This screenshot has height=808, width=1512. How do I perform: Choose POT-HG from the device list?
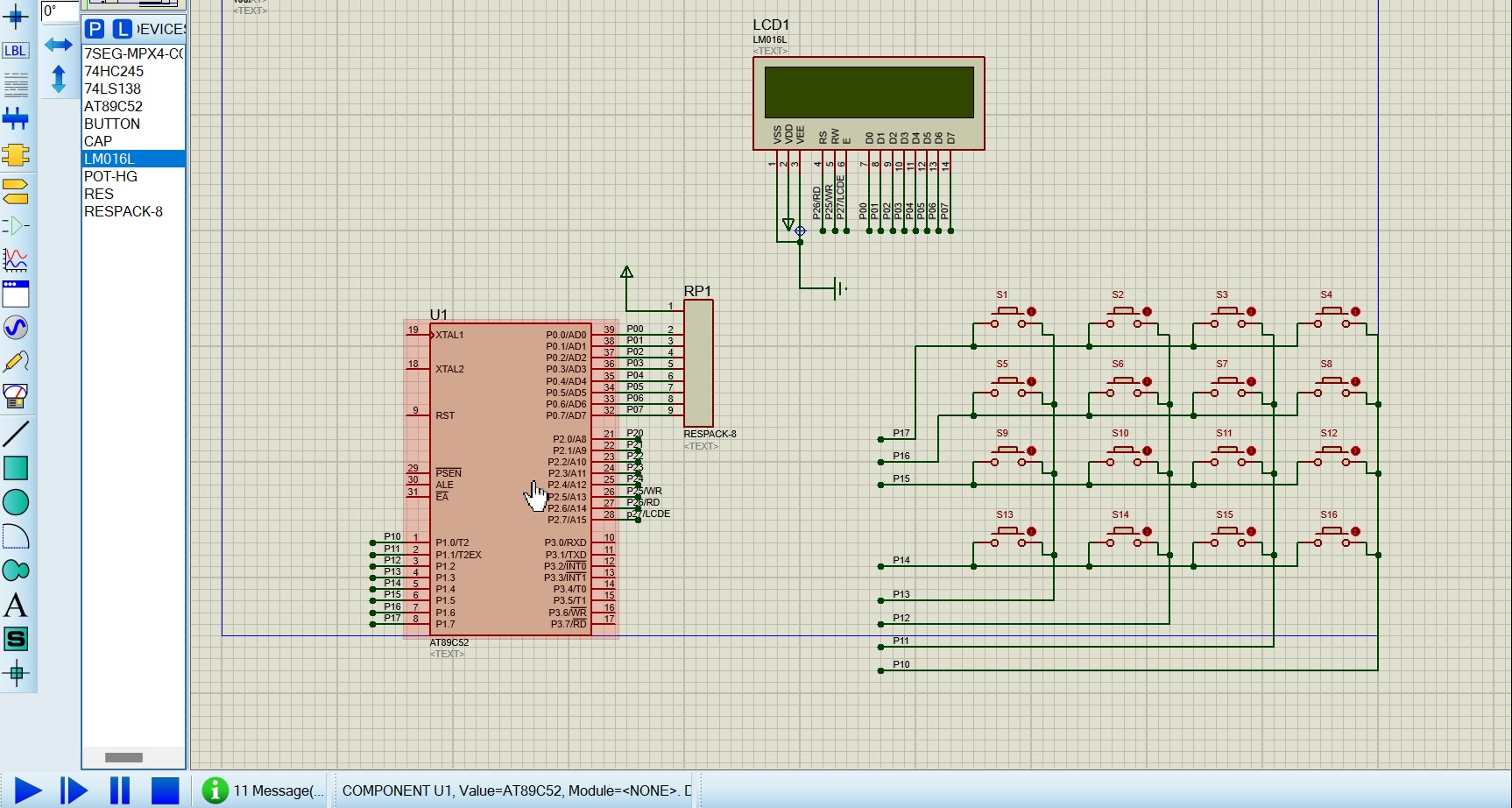110,176
